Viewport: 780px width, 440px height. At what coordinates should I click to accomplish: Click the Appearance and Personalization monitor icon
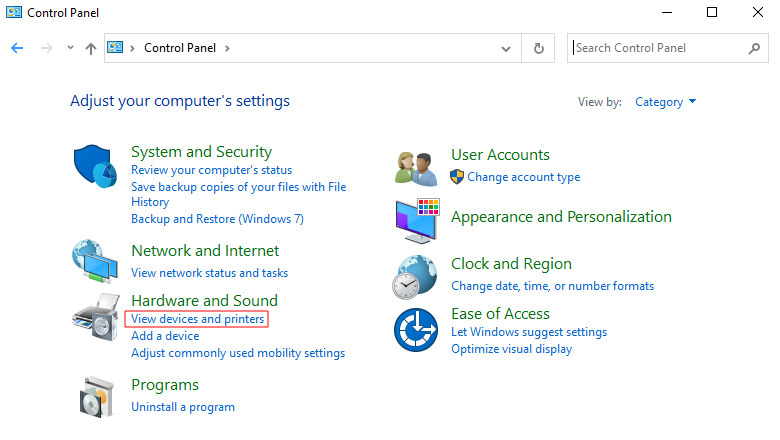416,220
